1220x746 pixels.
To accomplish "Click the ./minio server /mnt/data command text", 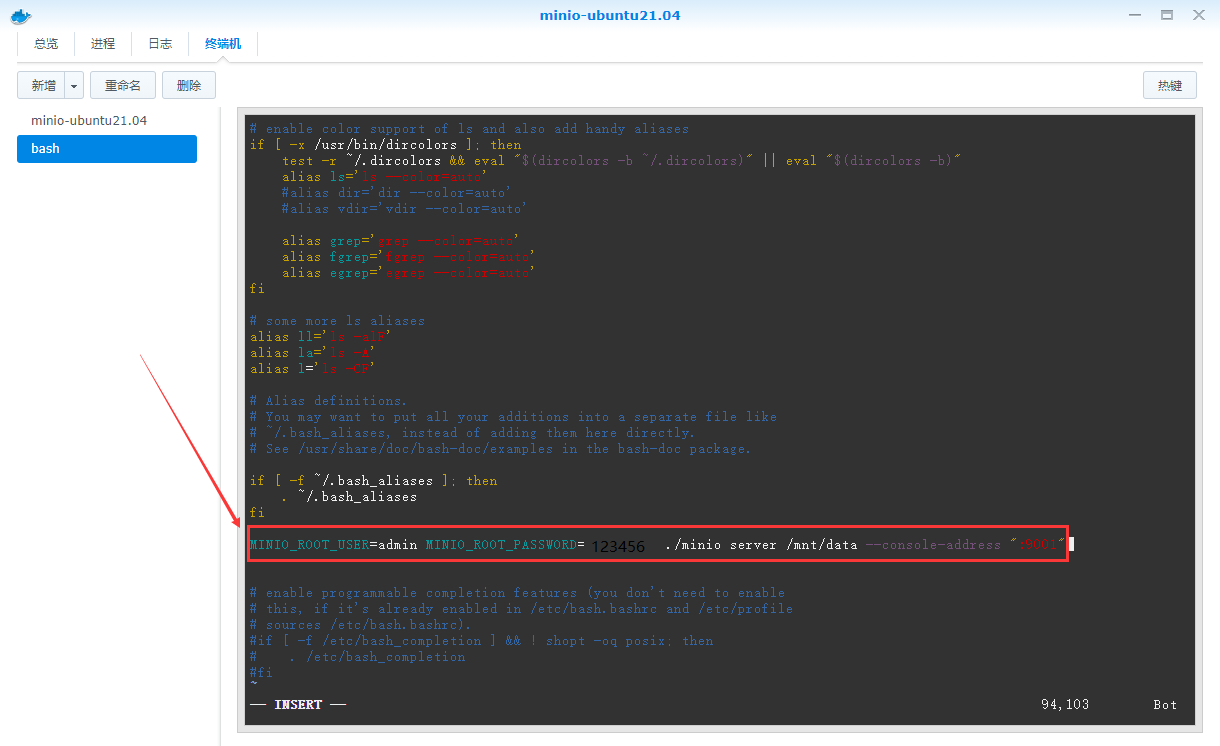I will (761, 545).
